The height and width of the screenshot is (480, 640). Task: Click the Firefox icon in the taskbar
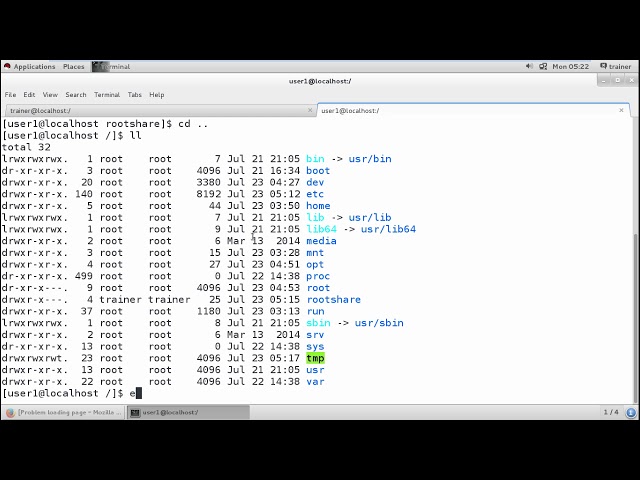11,413
